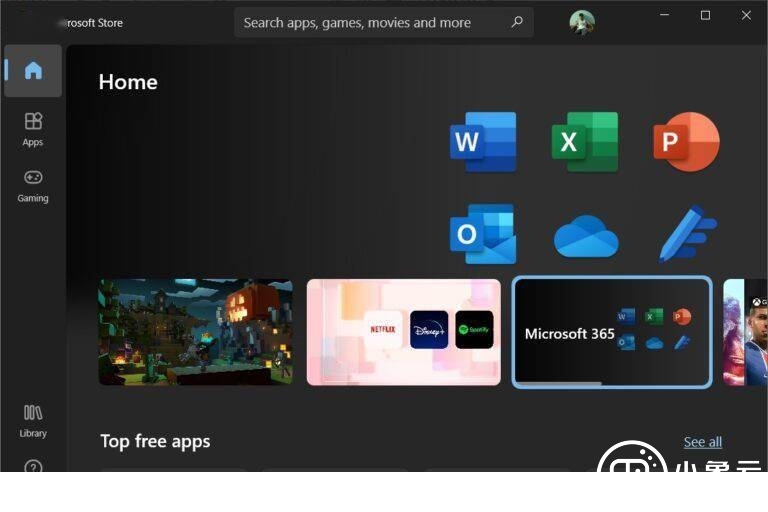Open the Help icon in sidebar
This screenshot has height=512, width=768.
(33, 466)
